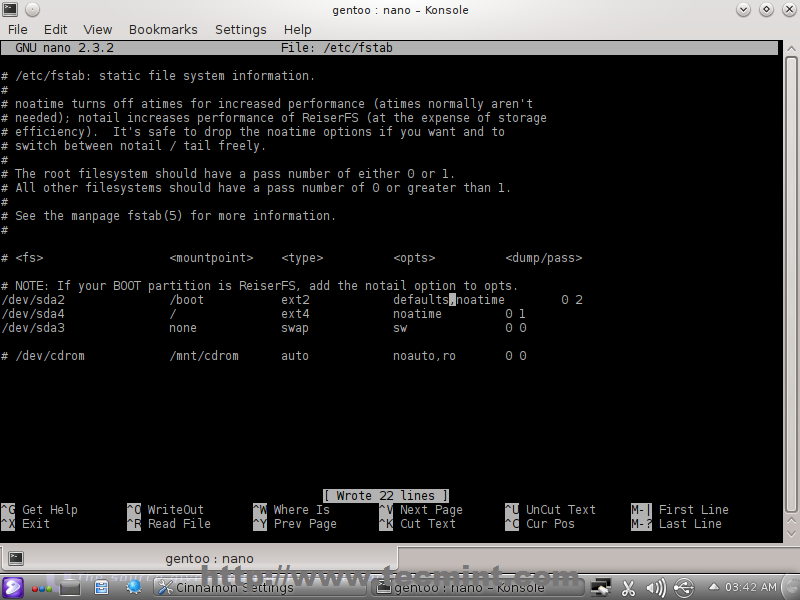
Task: Click the ^O WriteOut shortcut label
Action: point(166,509)
